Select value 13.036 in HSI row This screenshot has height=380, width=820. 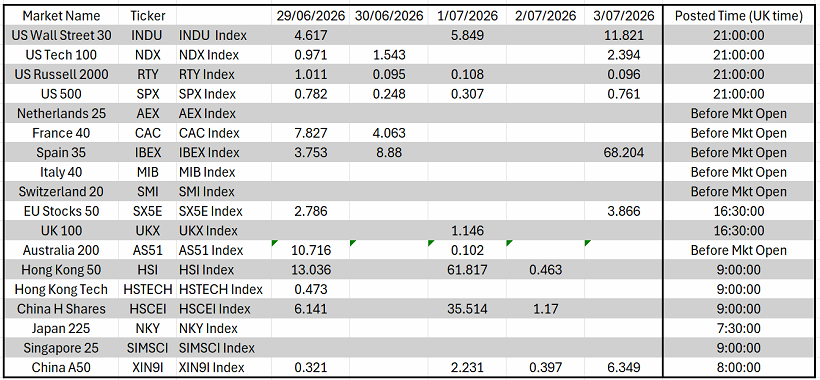coord(311,270)
